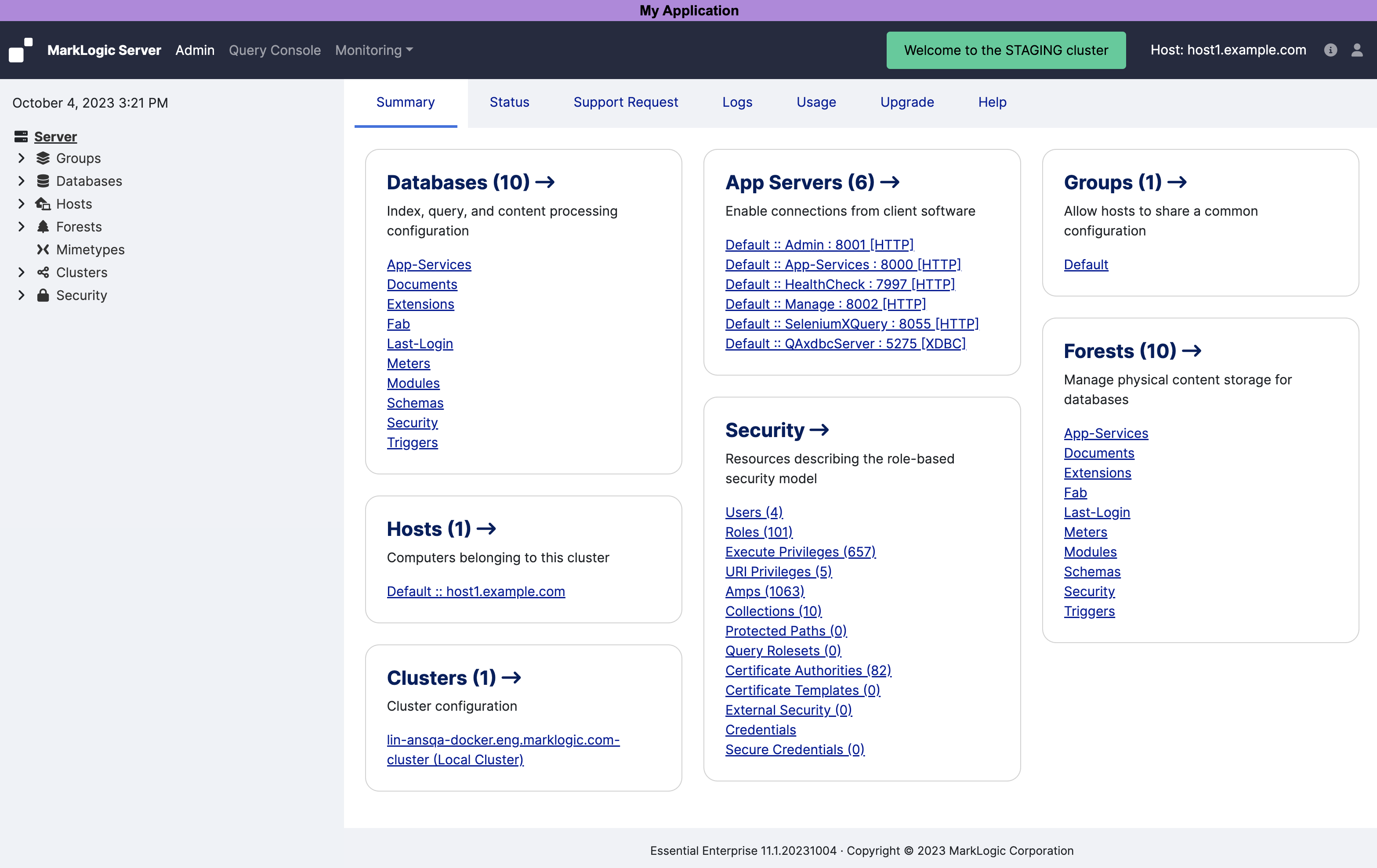Click the Hosts icon in sidebar
Screen dimensions: 1377x868
click(x=43, y=203)
